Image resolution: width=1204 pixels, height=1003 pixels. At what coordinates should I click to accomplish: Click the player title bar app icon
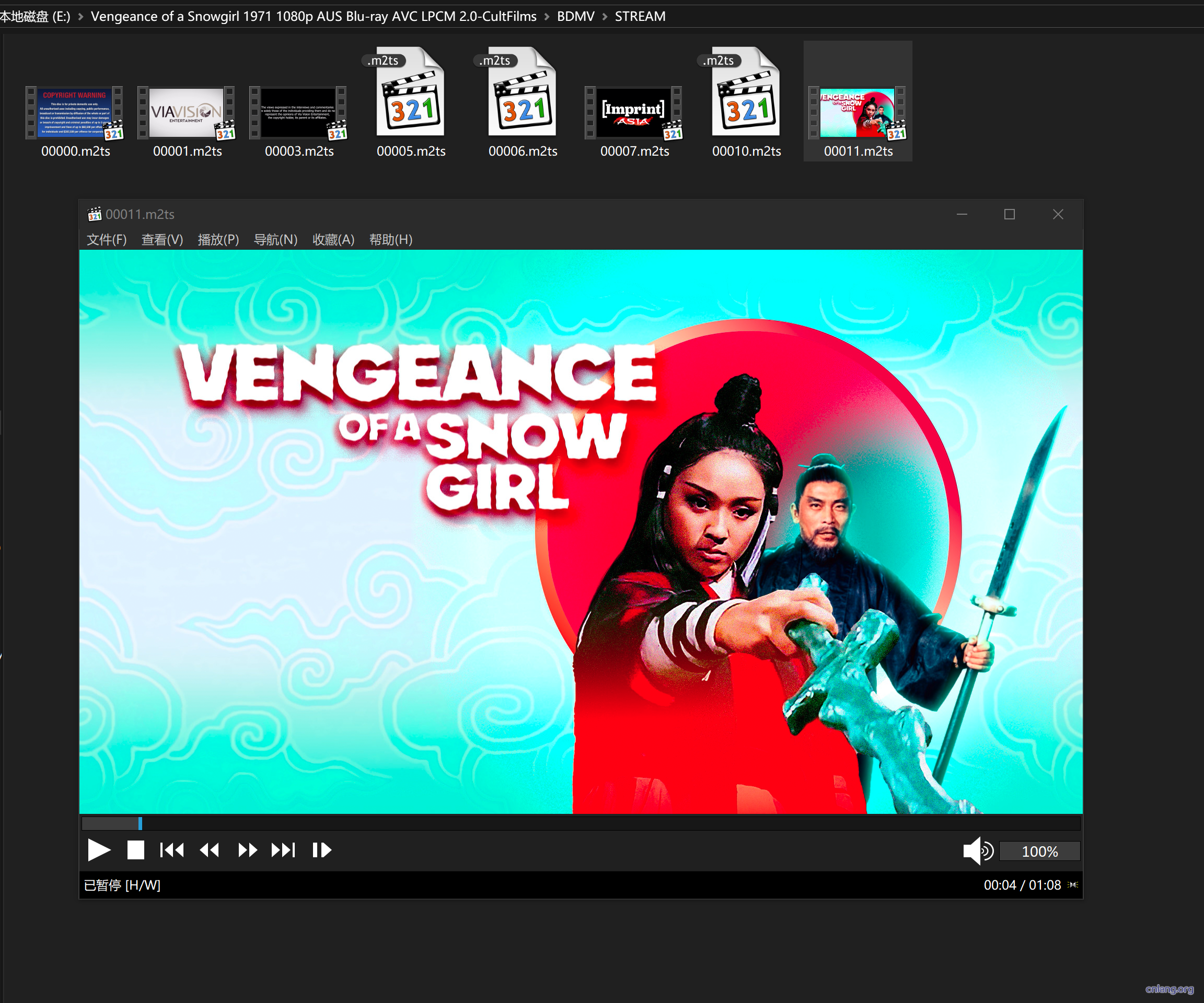[94, 214]
